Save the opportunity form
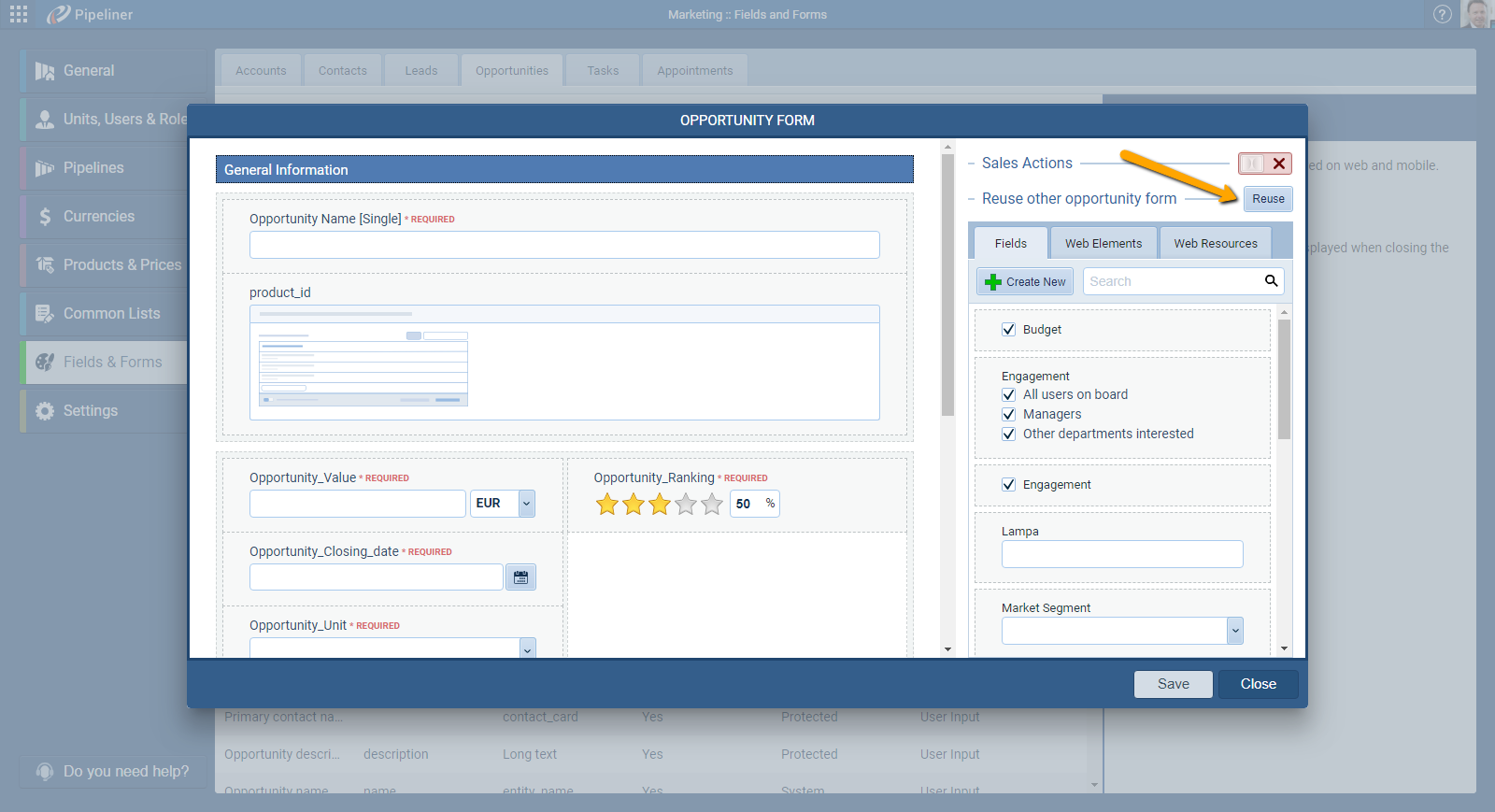 (1173, 684)
